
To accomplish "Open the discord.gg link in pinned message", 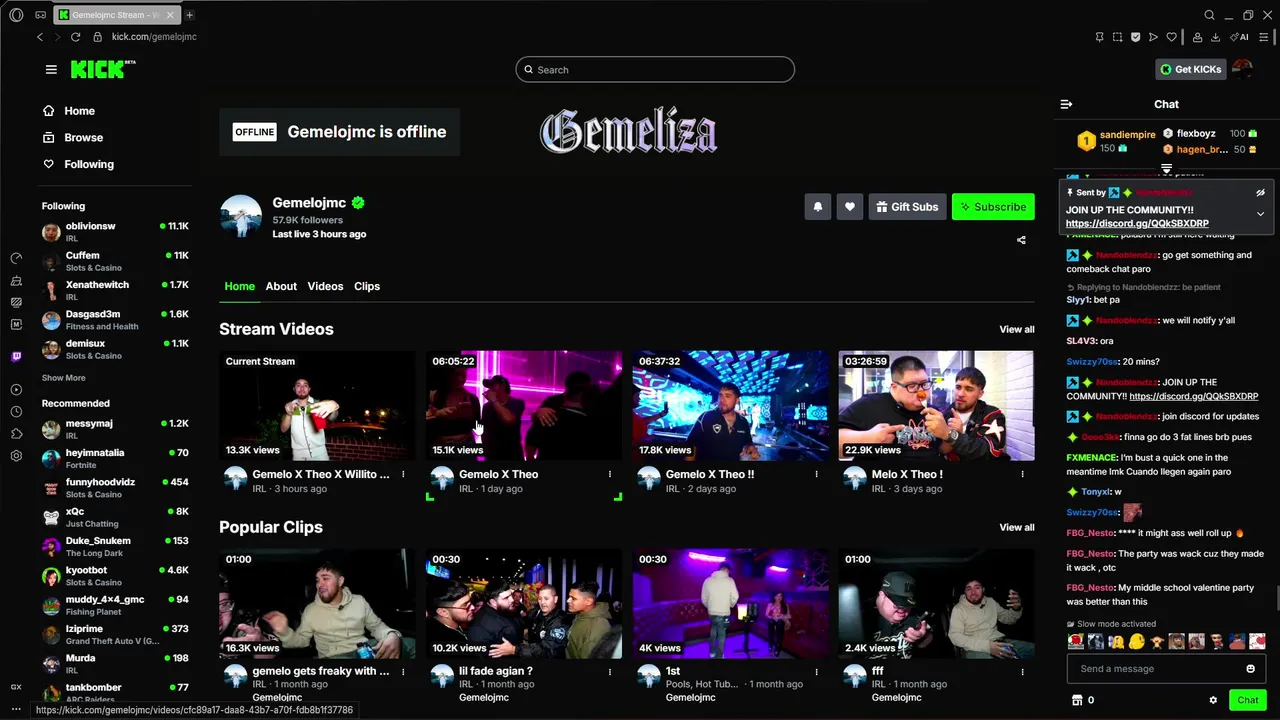I will click(1137, 223).
